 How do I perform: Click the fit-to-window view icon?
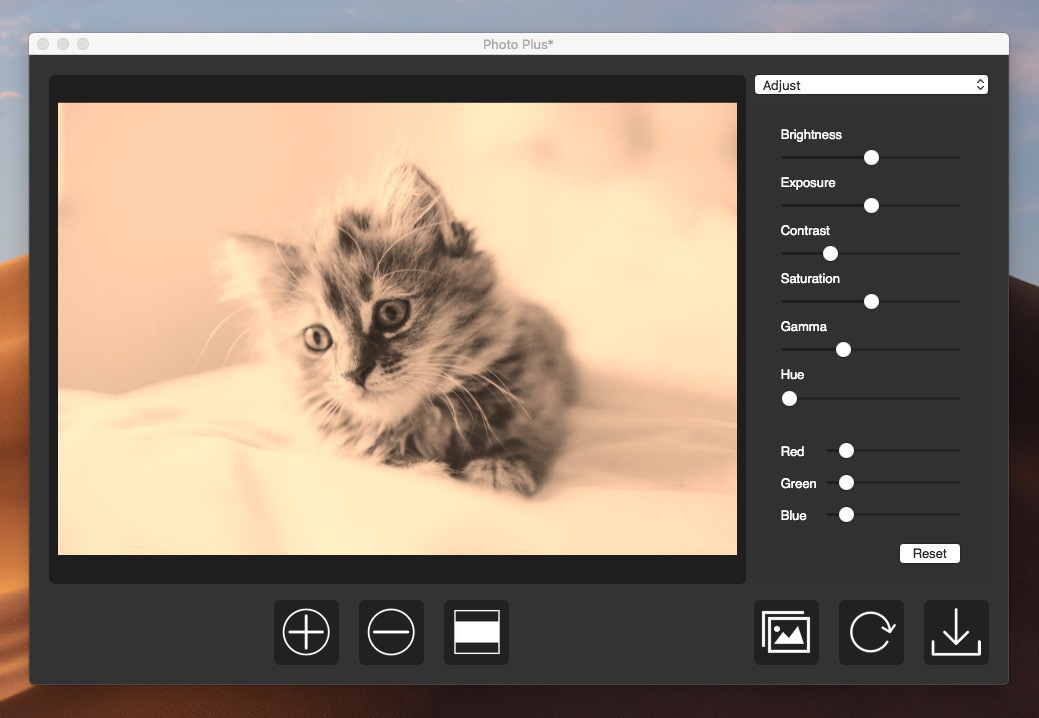tap(476, 632)
